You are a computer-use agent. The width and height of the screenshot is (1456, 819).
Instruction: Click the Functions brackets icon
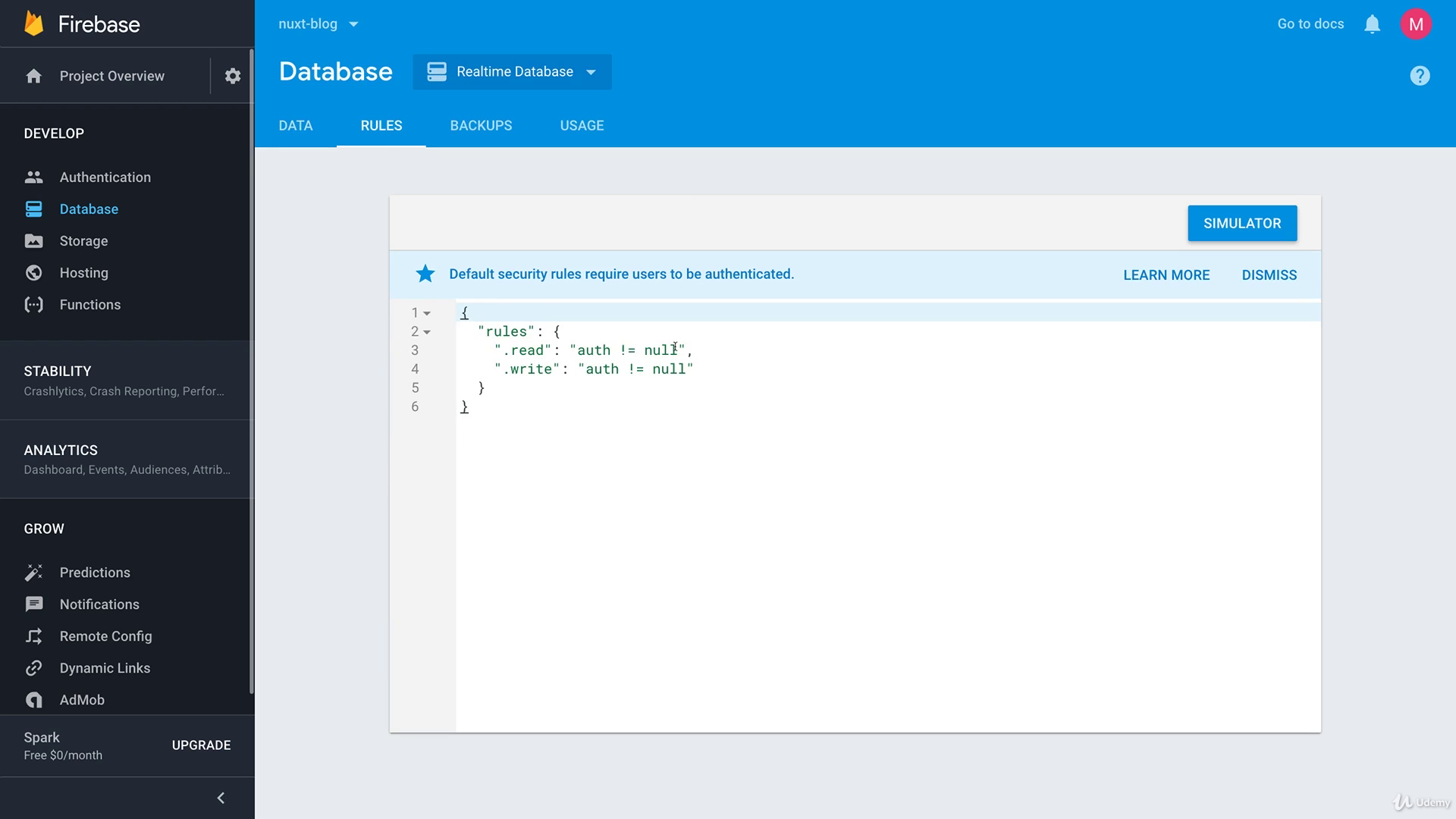(33, 304)
